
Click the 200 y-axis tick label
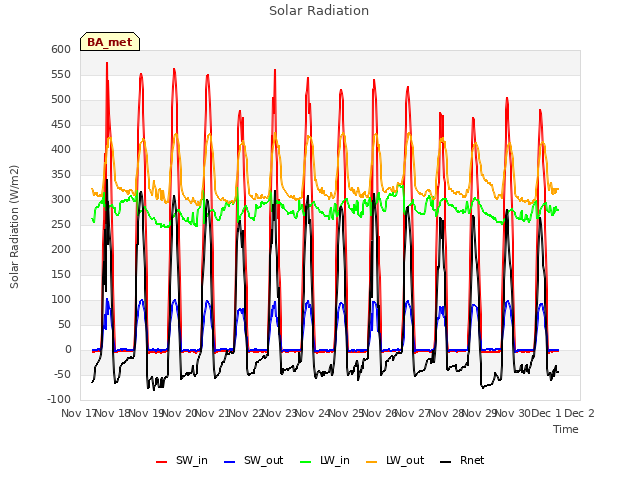pyautogui.click(x=61, y=249)
